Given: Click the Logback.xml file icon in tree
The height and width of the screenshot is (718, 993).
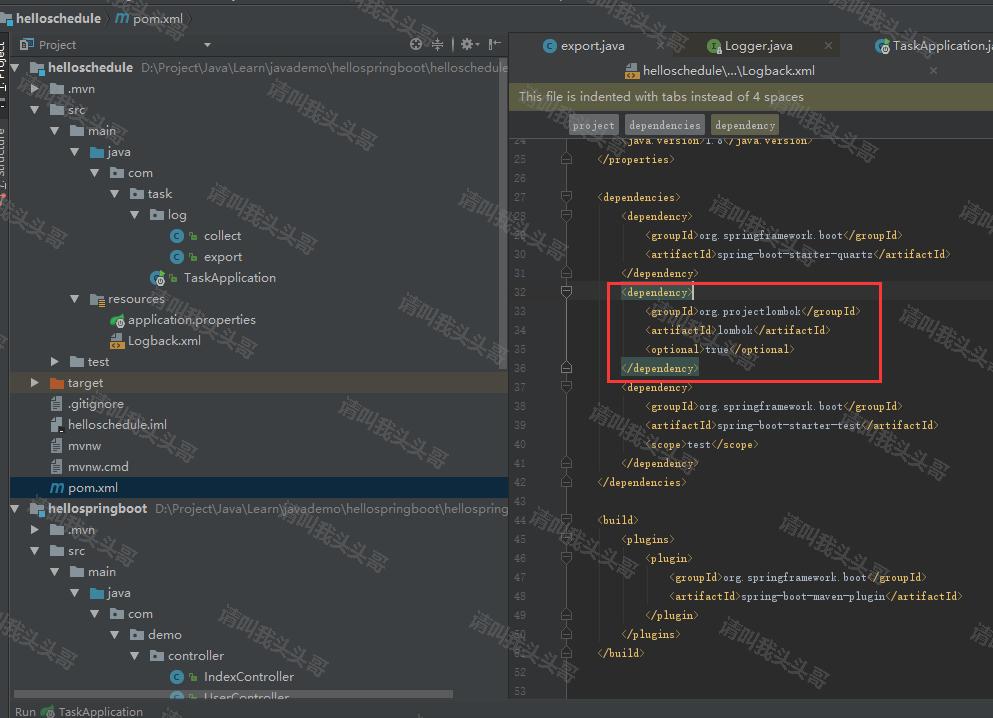Looking at the screenshot, I should [117, 341].
